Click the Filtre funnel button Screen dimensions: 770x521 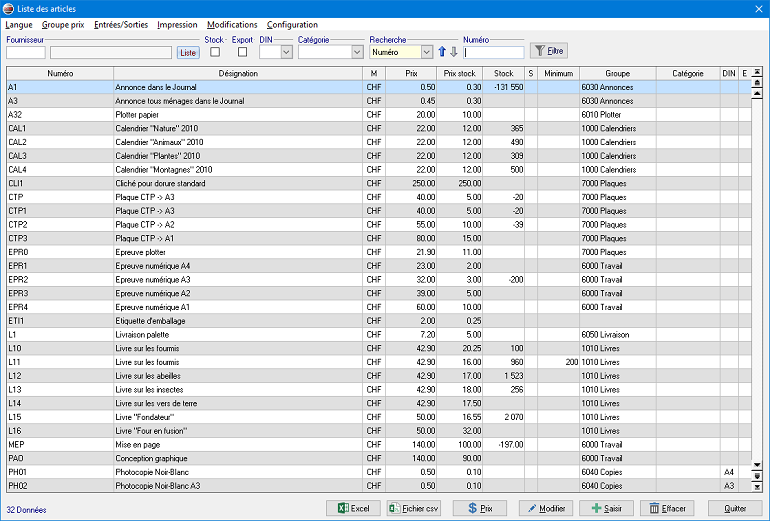click(x=549, y=51)
